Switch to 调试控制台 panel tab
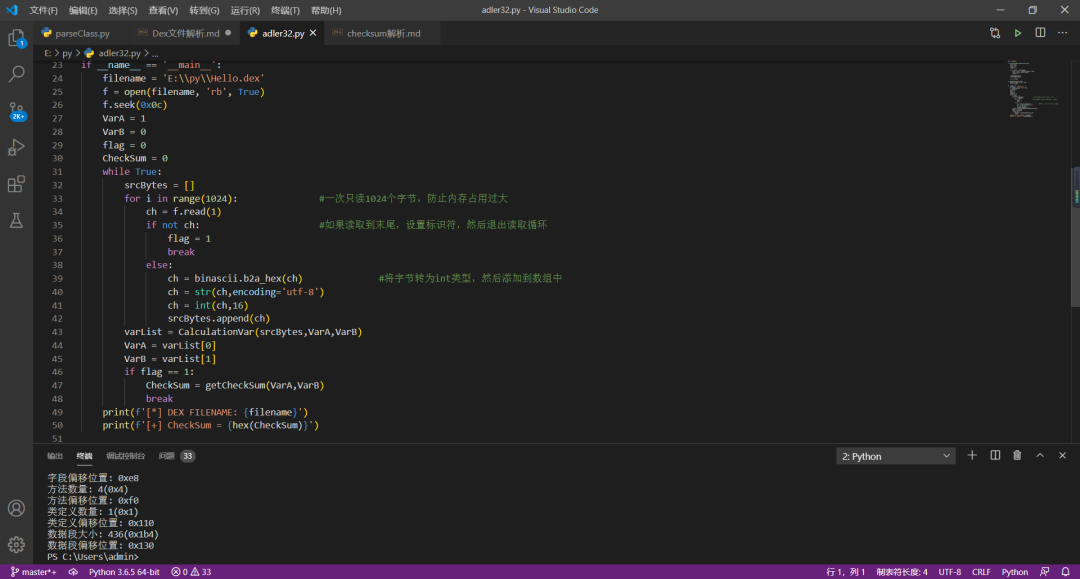1080x579 pixels. (x=125, y=456)
